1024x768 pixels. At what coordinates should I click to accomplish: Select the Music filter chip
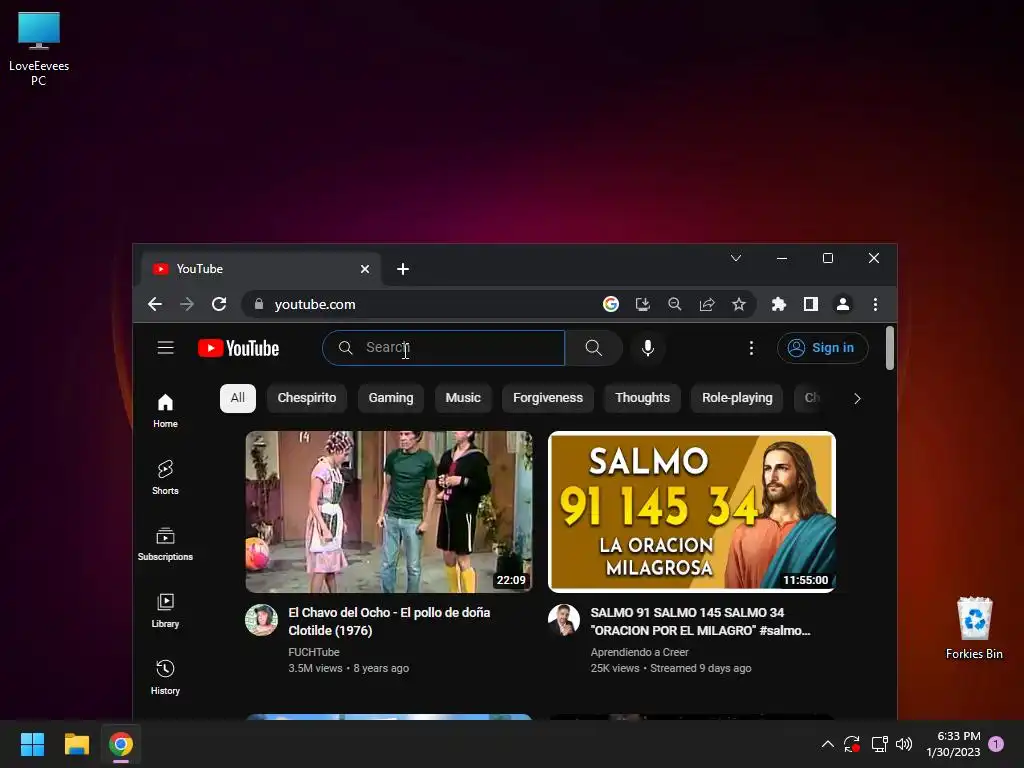463,398
